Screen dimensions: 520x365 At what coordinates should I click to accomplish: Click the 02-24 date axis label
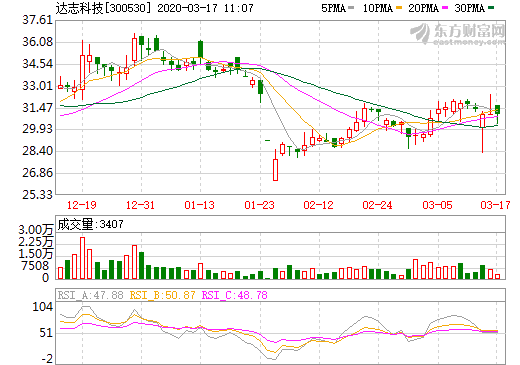pyautogui.click(x=377, y=205)
